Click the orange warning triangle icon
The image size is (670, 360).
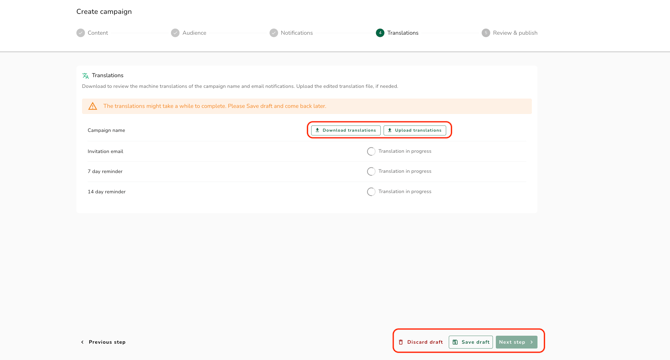[x=92, y=106]
